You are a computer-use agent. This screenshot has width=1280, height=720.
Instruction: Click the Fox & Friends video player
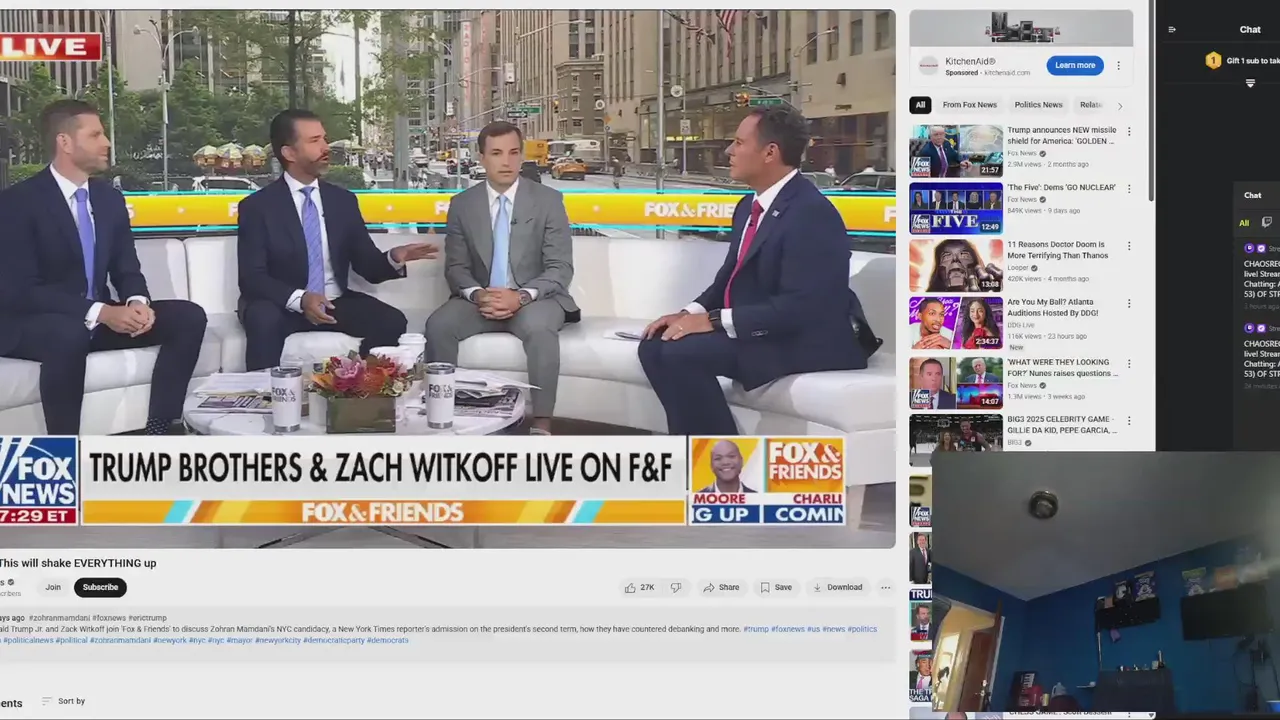point(447,279)
